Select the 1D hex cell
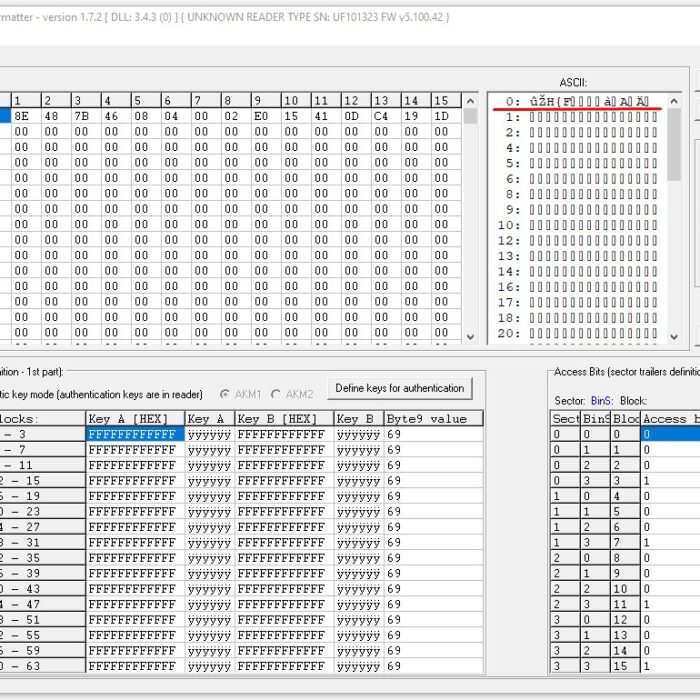700x700 pixels. coord(446,116)
